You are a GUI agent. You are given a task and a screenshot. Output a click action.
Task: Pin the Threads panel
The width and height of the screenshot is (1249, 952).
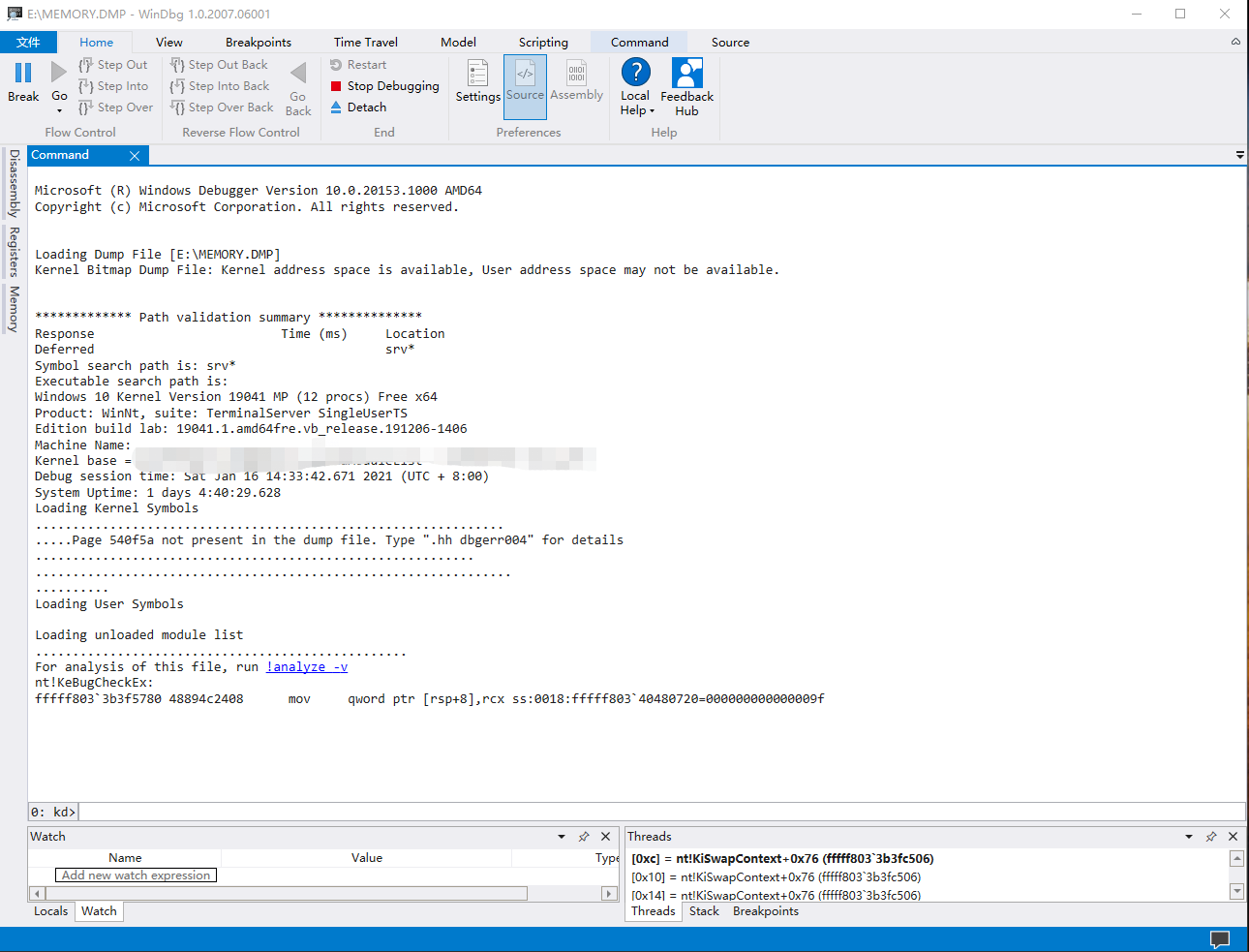pos(1211,837)
